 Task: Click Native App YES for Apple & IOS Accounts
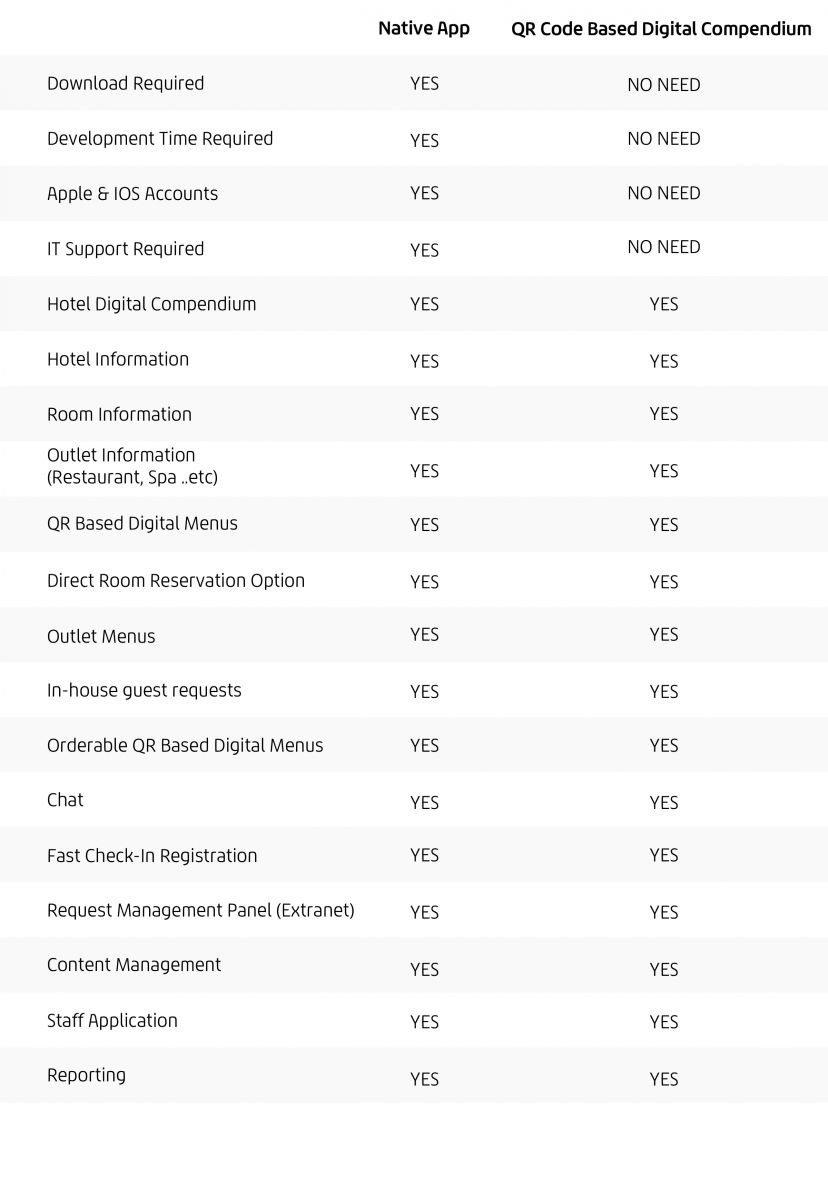tap(424, 194)
